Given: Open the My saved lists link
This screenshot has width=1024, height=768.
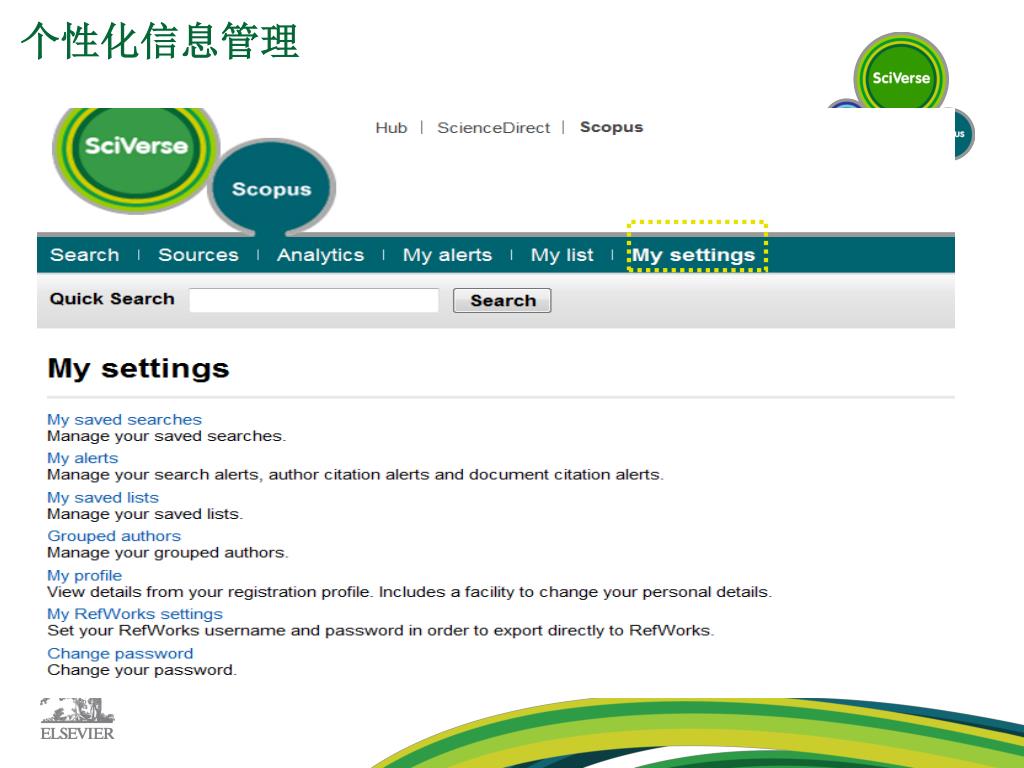Looking at the screenshot, I should point(103,497).
